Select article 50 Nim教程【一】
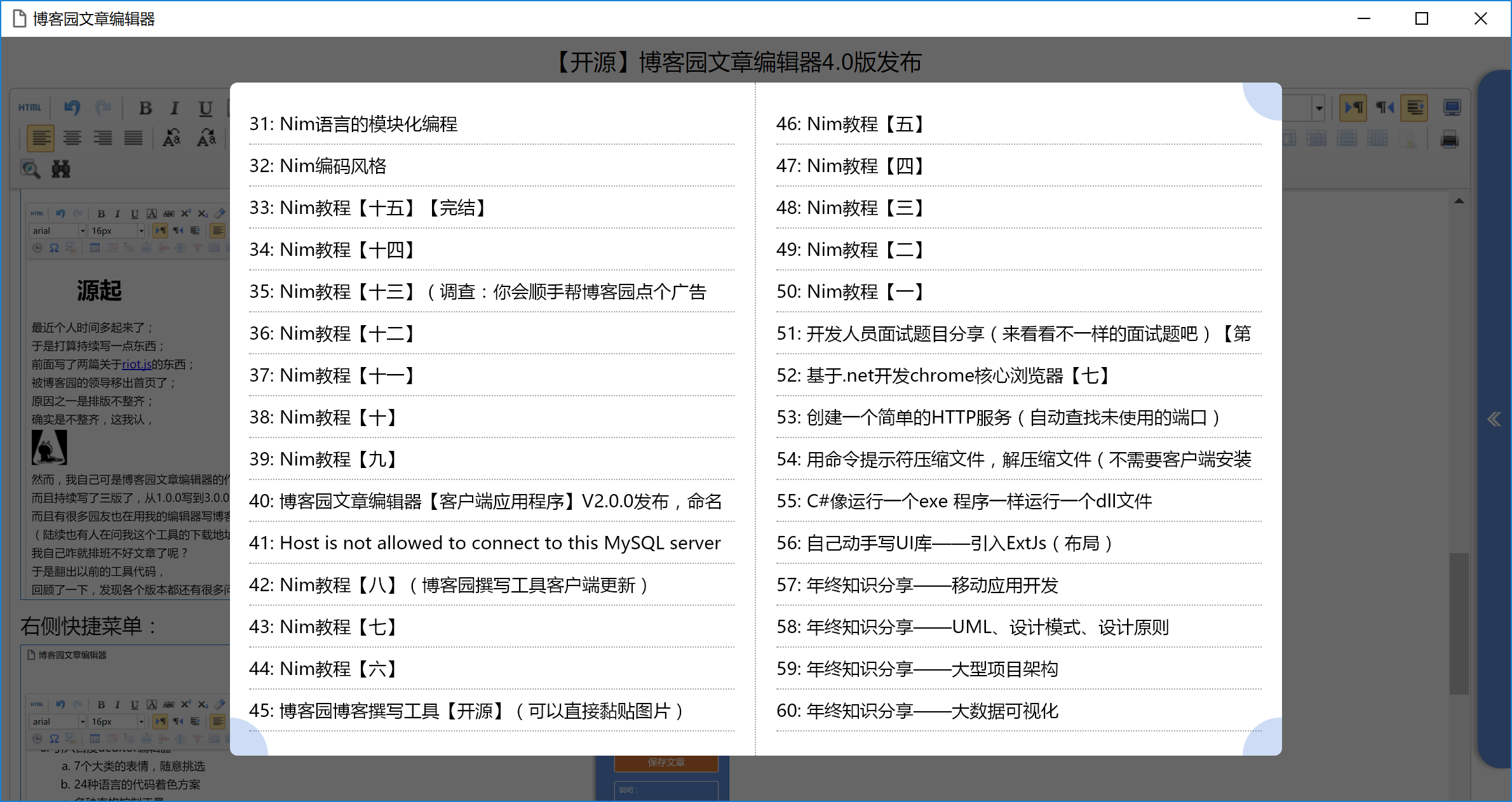The height and width of the screenshot is (802, 1512). pos(1019,291)
